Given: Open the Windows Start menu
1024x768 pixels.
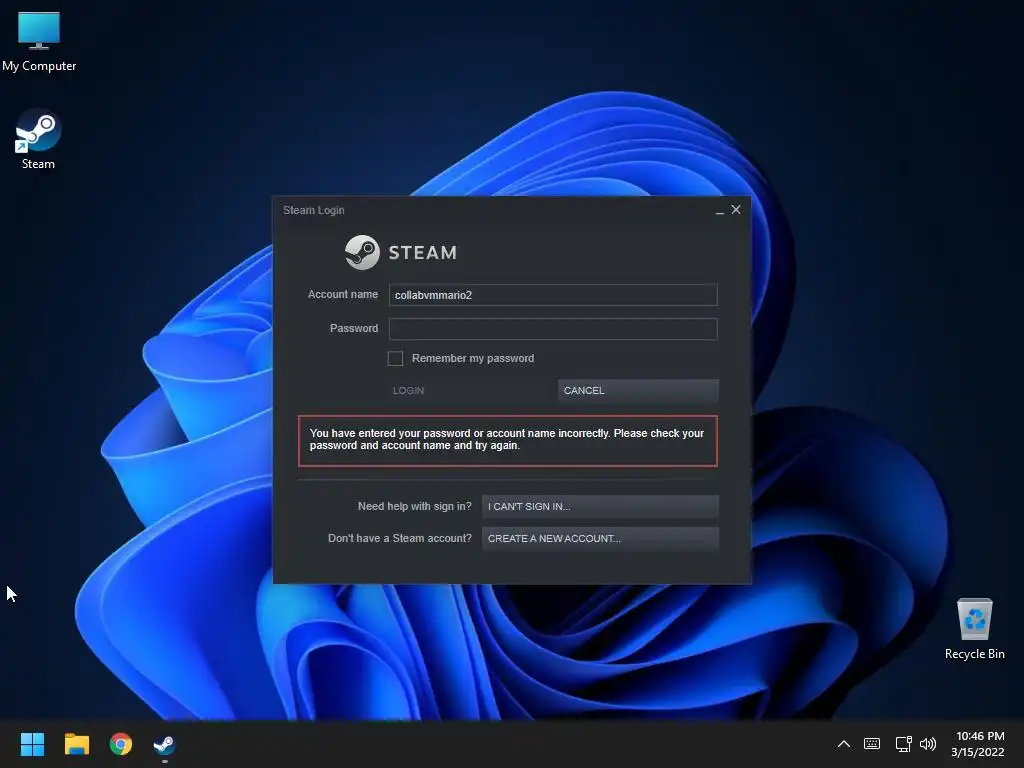Looking at the screenshot, I should [x=32, y=744].
